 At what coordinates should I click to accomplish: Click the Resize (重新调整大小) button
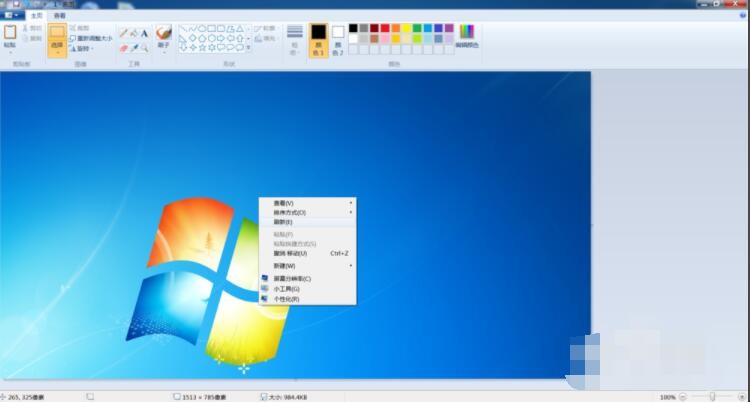(91, 38)
